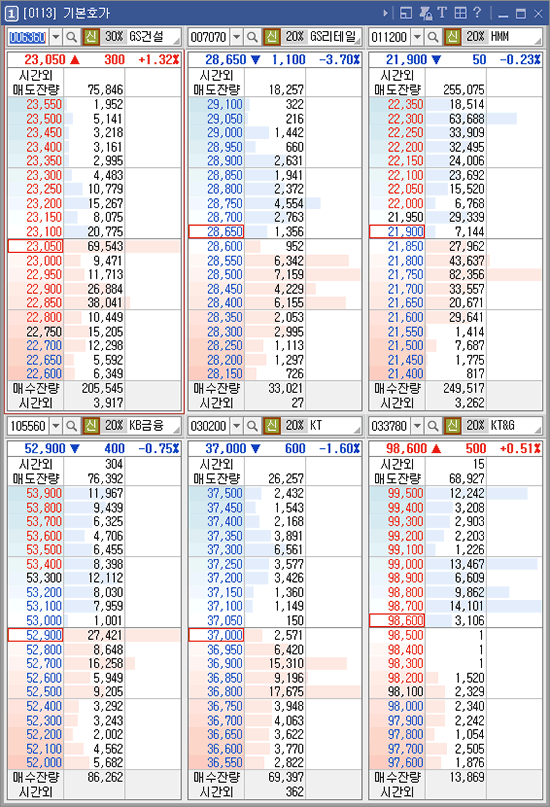
Task: Click the grid layout icon in title bar
Action: point(460,12)
